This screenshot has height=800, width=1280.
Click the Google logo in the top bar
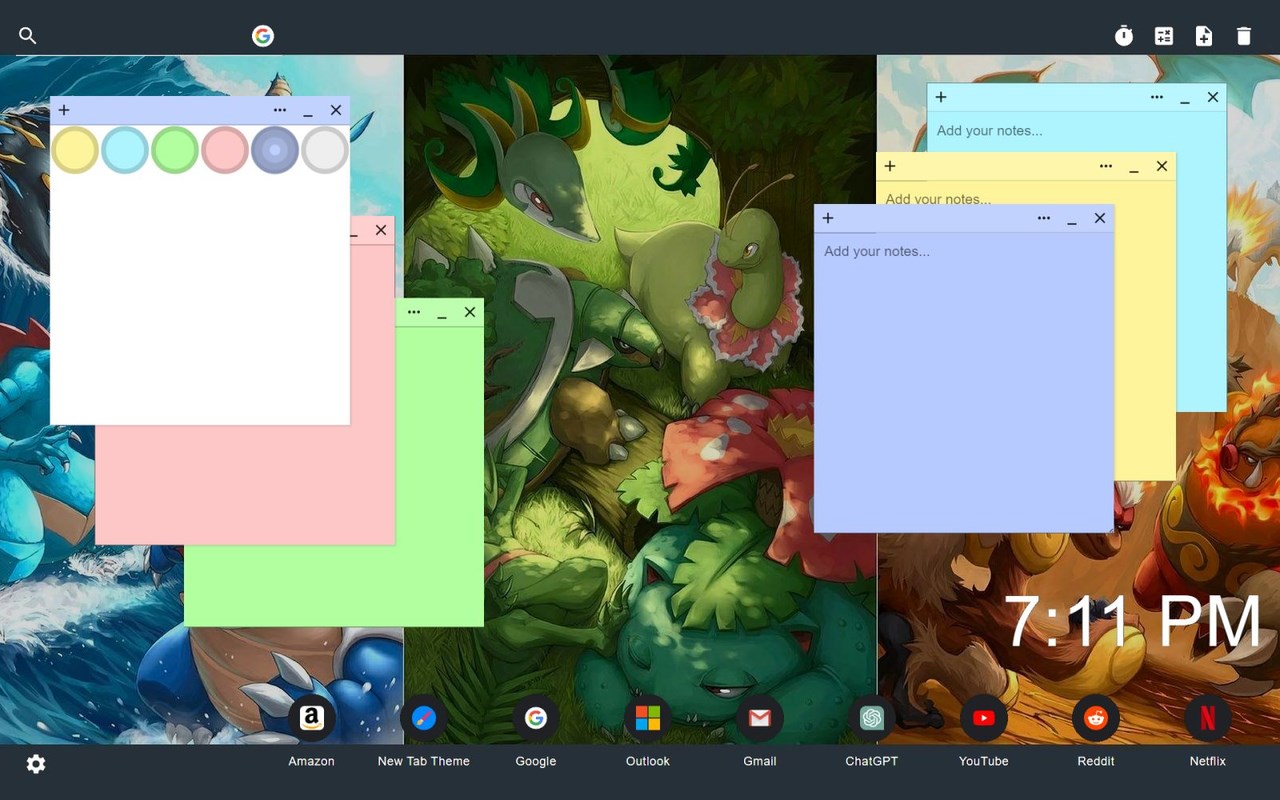(263, 36)
